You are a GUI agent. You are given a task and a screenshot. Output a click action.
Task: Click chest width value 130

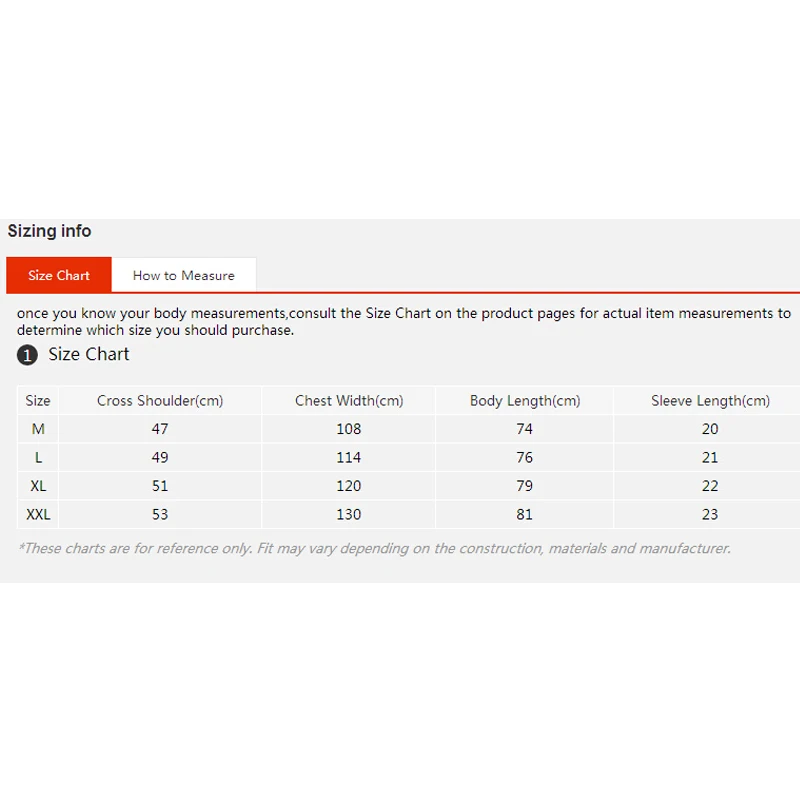[x=349, y=515]
